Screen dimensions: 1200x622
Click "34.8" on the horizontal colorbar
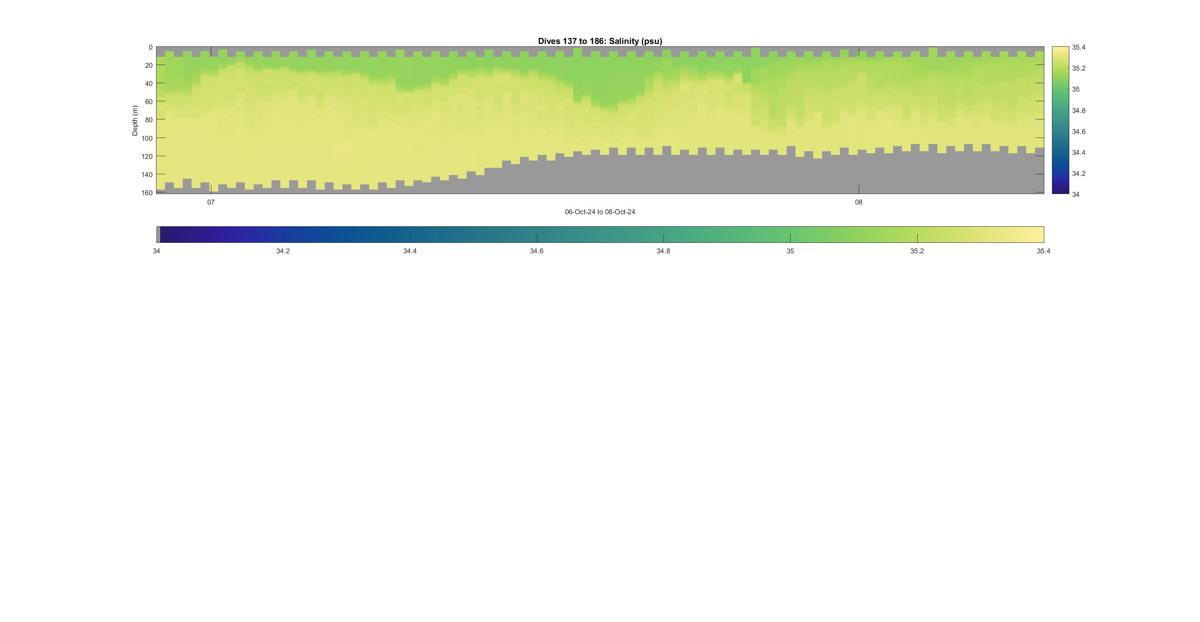click(663, 251)
